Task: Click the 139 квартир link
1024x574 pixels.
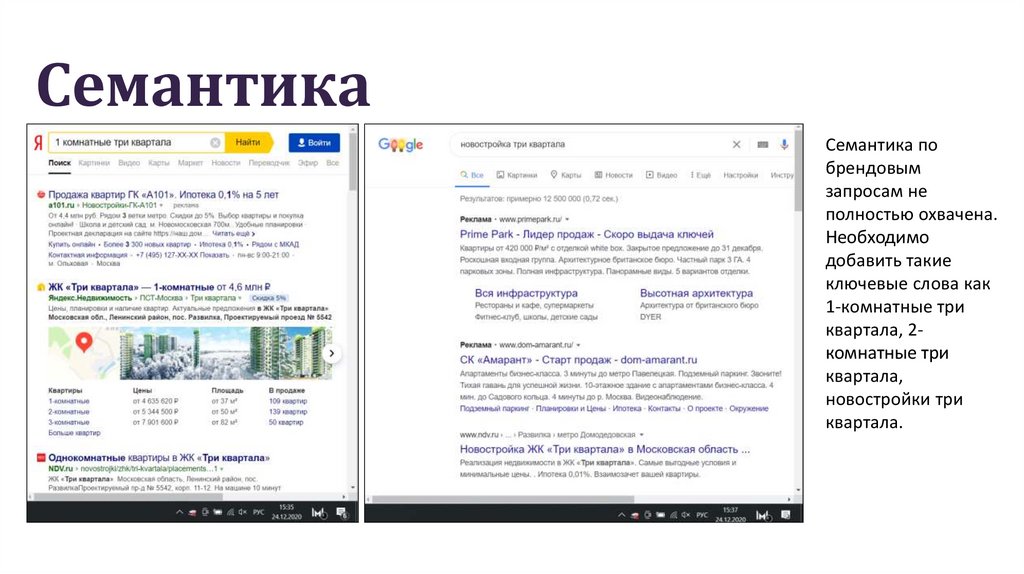Action: 288,411
